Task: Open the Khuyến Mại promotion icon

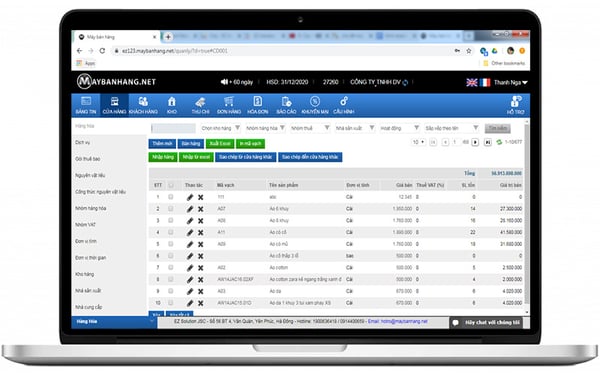Action: [x=315, y=101]
